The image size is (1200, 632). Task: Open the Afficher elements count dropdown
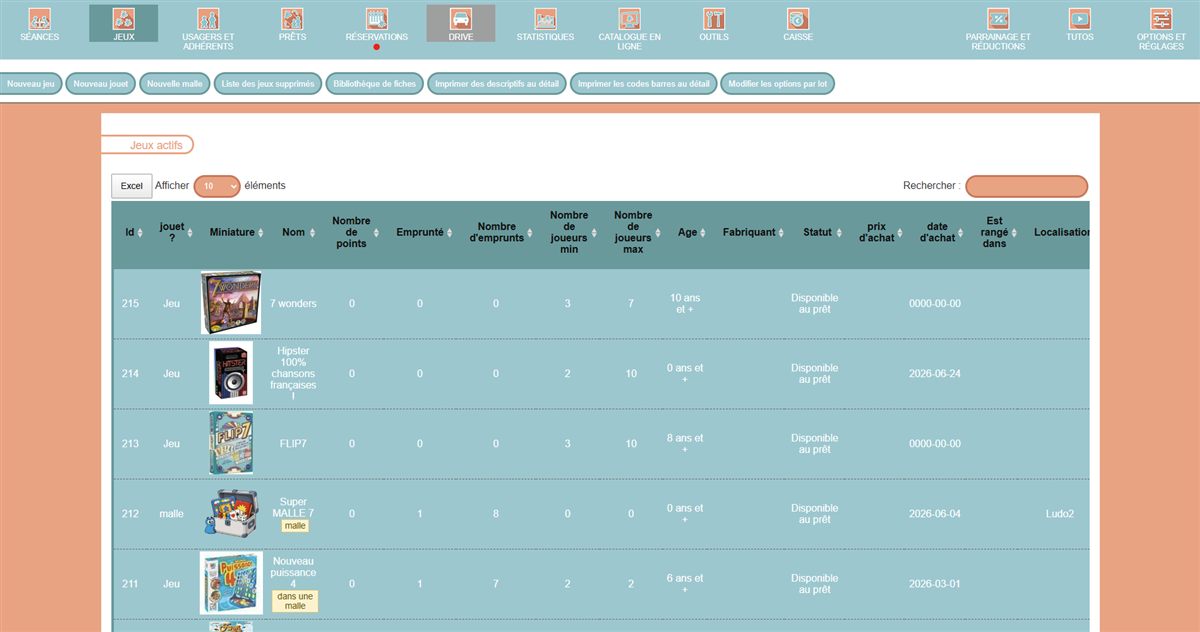pyautogui.click(x=217, y=186)
